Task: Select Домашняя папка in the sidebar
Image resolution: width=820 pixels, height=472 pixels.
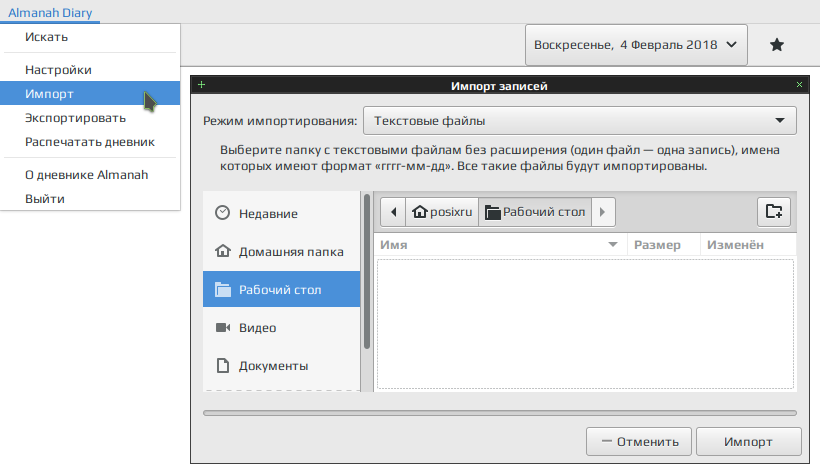Action: pyautogui.click(x=281, y=251)
